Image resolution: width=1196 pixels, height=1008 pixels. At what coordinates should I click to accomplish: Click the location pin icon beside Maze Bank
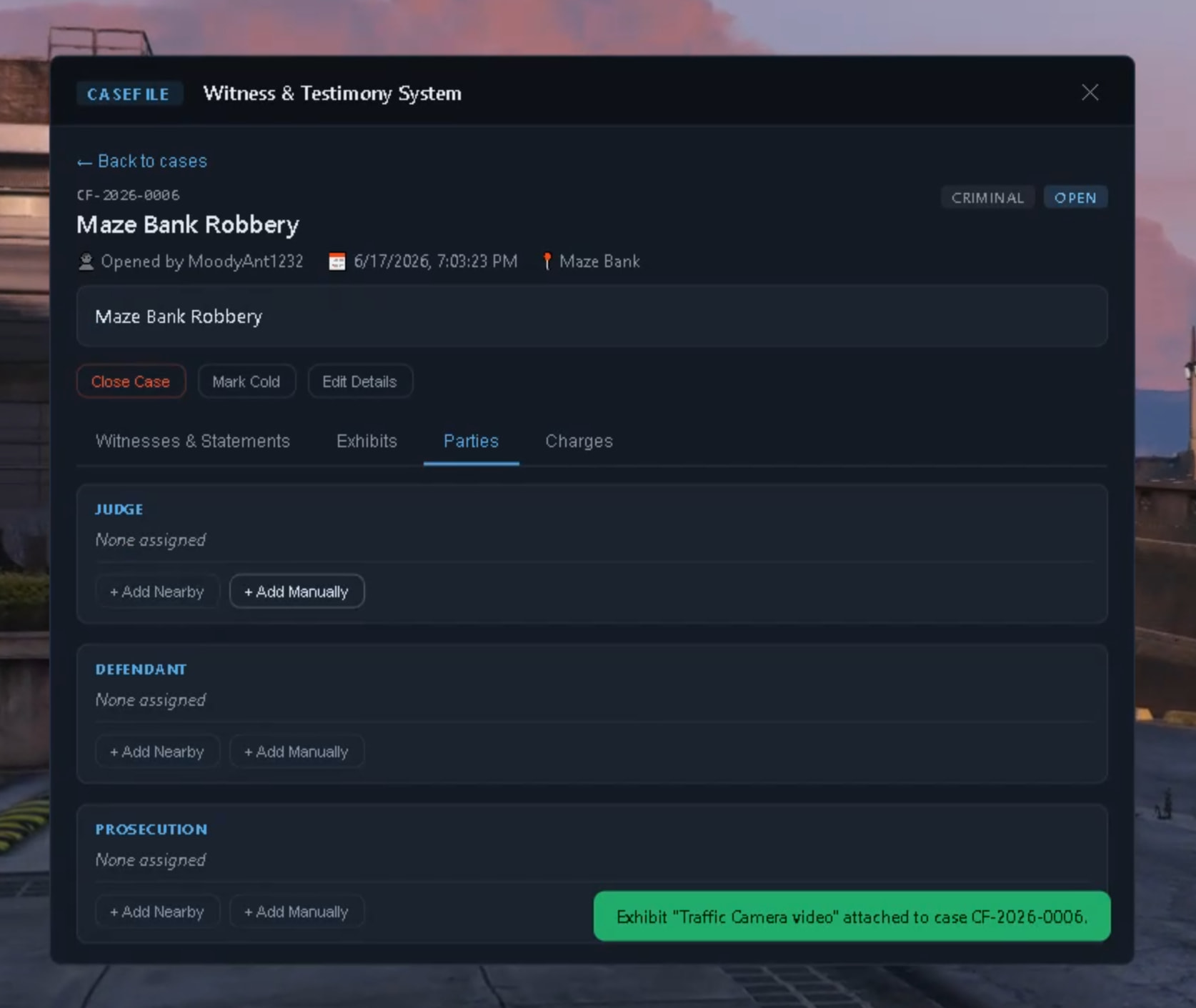pyautogui.click(x=547, y=262)
